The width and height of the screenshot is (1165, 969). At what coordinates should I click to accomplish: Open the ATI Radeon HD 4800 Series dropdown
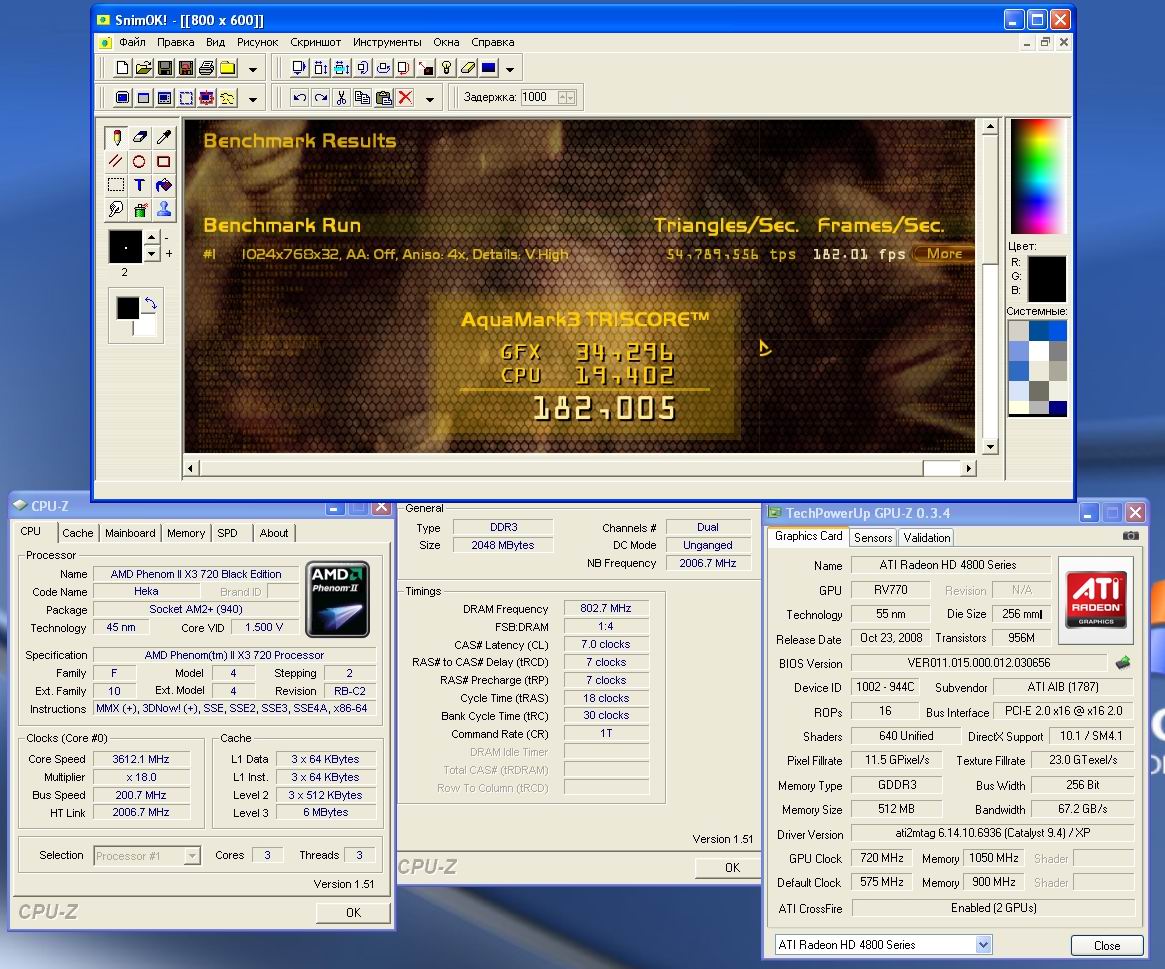pyautogui.click(x=983, y=944)
